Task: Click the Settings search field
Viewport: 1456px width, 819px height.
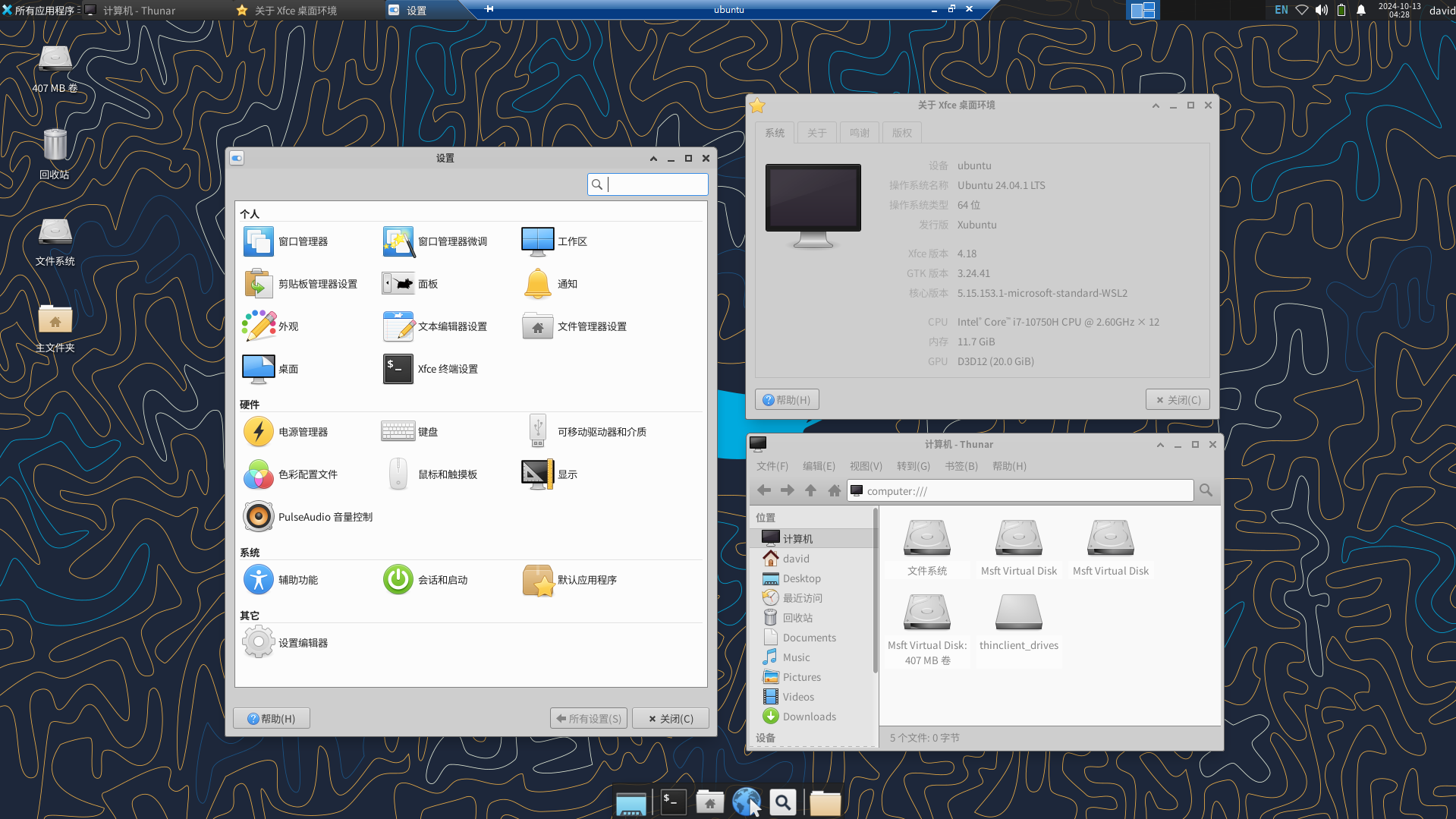Action: click(x=648, y=184)
